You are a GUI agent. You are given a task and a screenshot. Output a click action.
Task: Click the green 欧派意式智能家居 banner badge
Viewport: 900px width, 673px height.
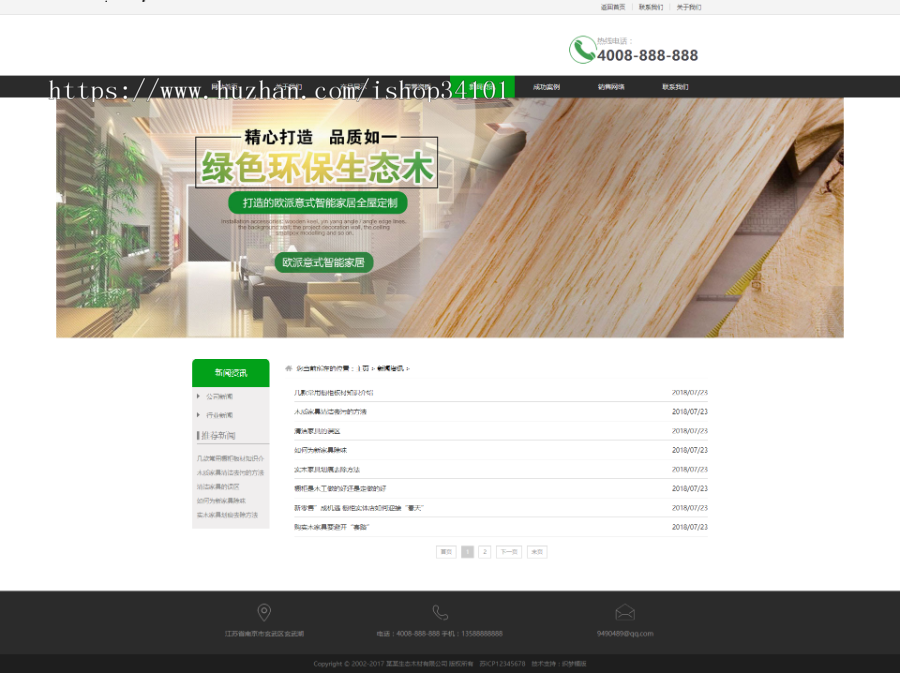(323, 263)
